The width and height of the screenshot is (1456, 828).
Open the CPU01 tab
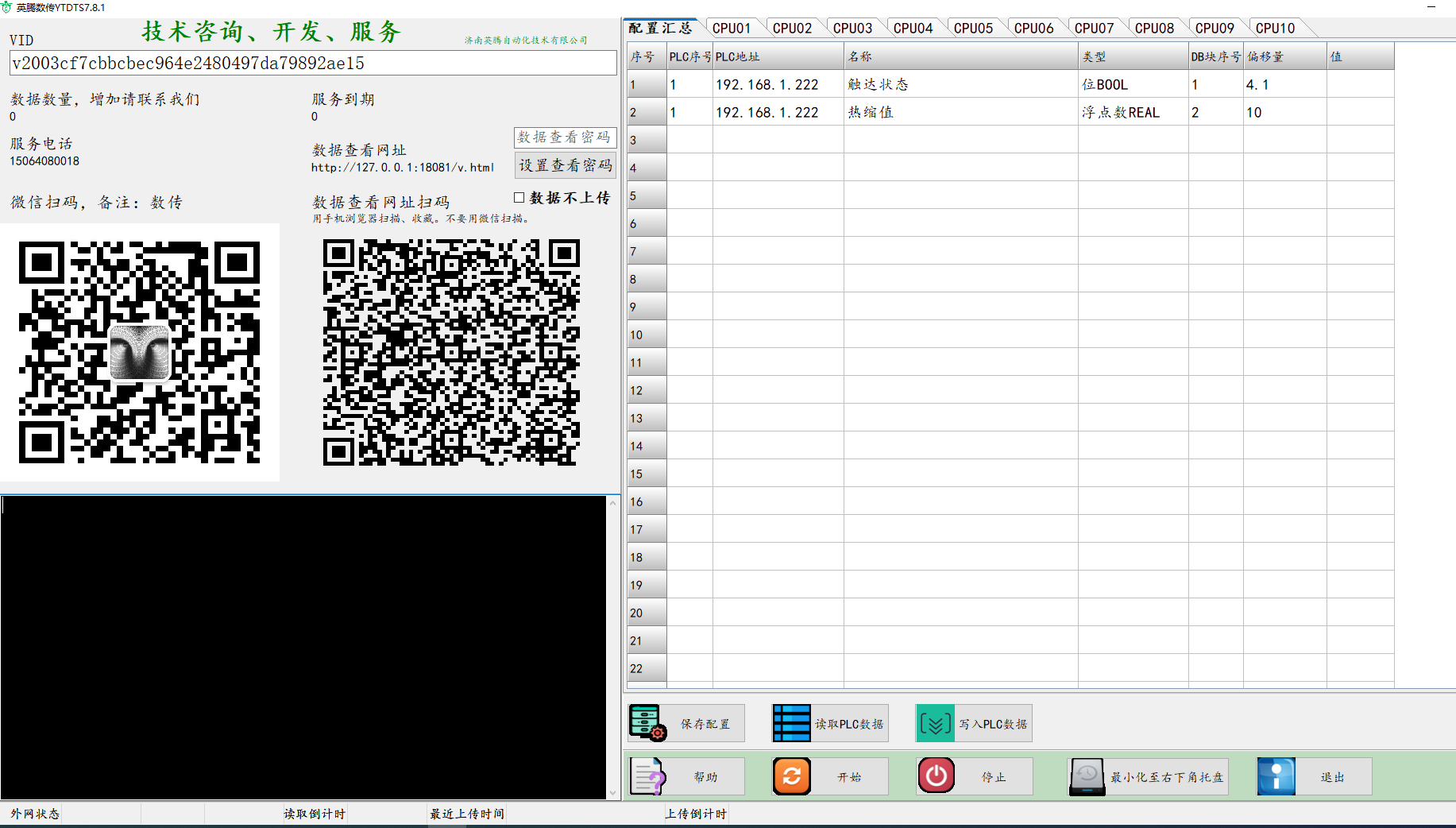(x=731, y=28)
